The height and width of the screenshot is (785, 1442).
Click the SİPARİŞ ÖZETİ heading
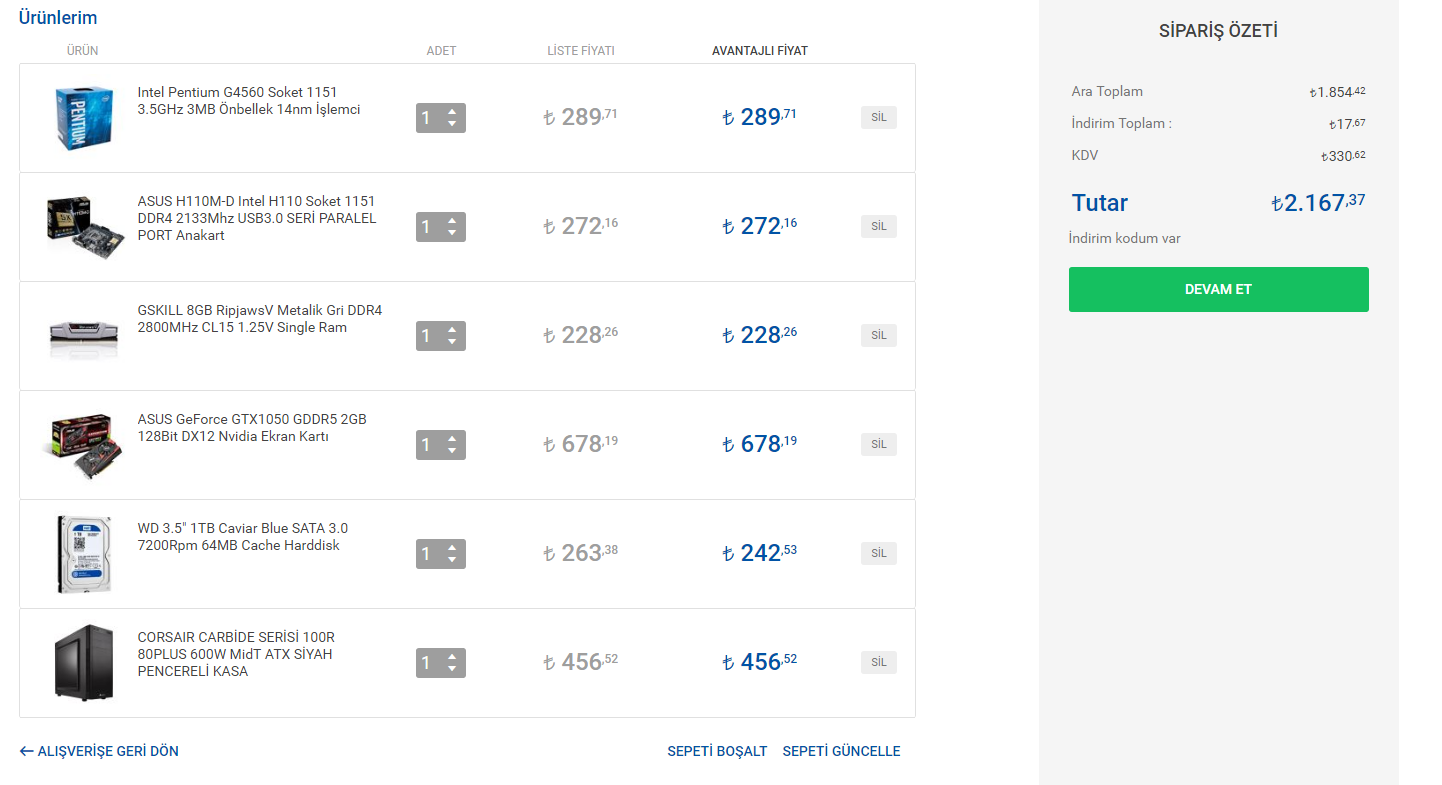tap(1218, 31)
